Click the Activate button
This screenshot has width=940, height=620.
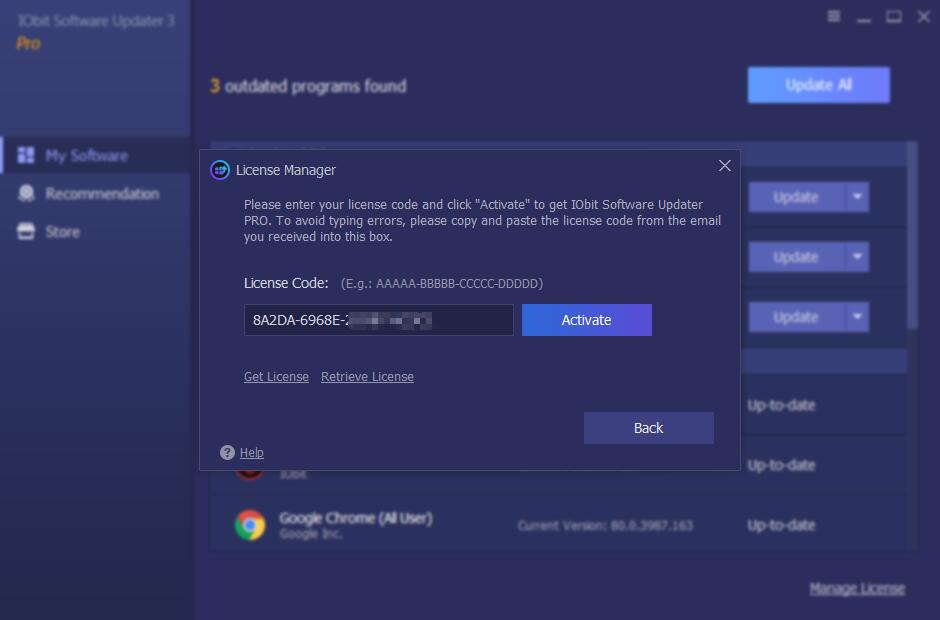click(x=586, y=320)
